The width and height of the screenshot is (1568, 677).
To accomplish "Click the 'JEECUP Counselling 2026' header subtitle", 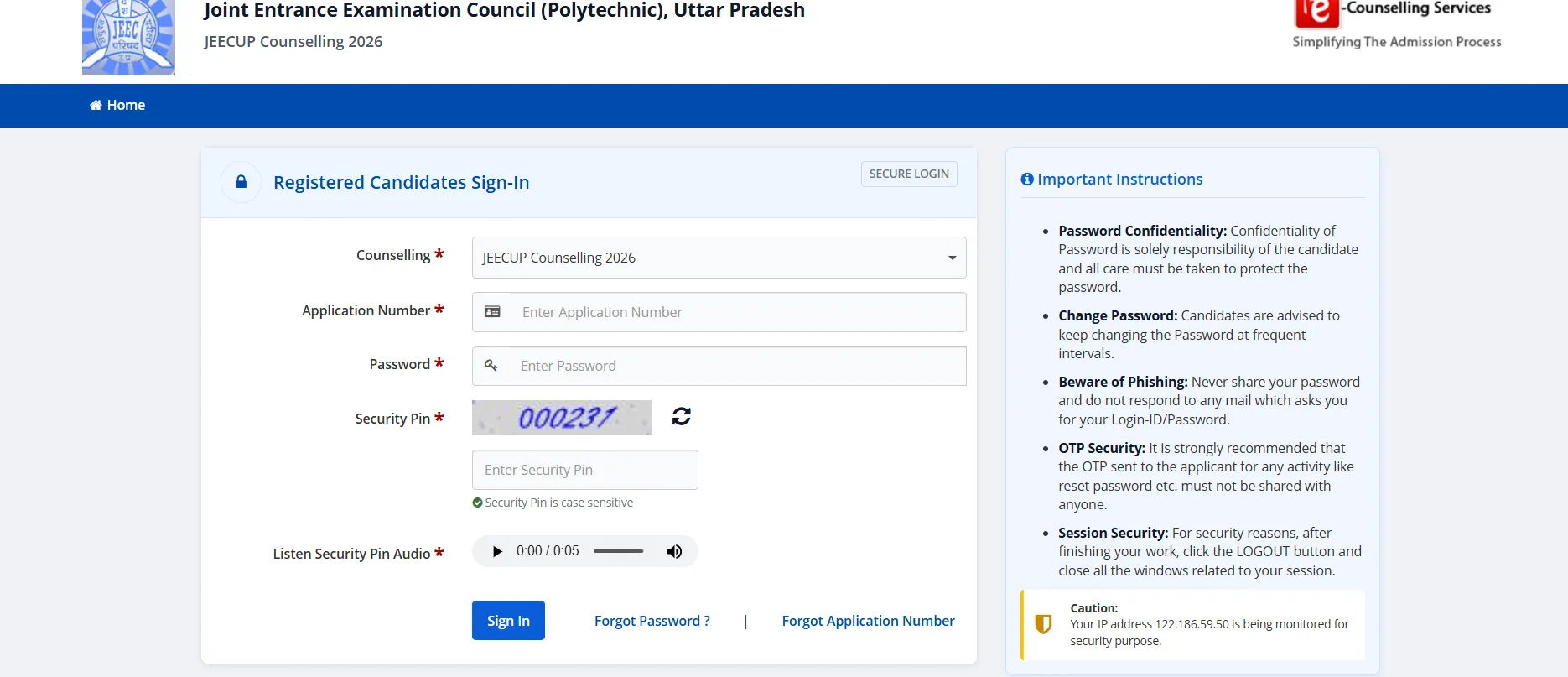I will [293, 41].
